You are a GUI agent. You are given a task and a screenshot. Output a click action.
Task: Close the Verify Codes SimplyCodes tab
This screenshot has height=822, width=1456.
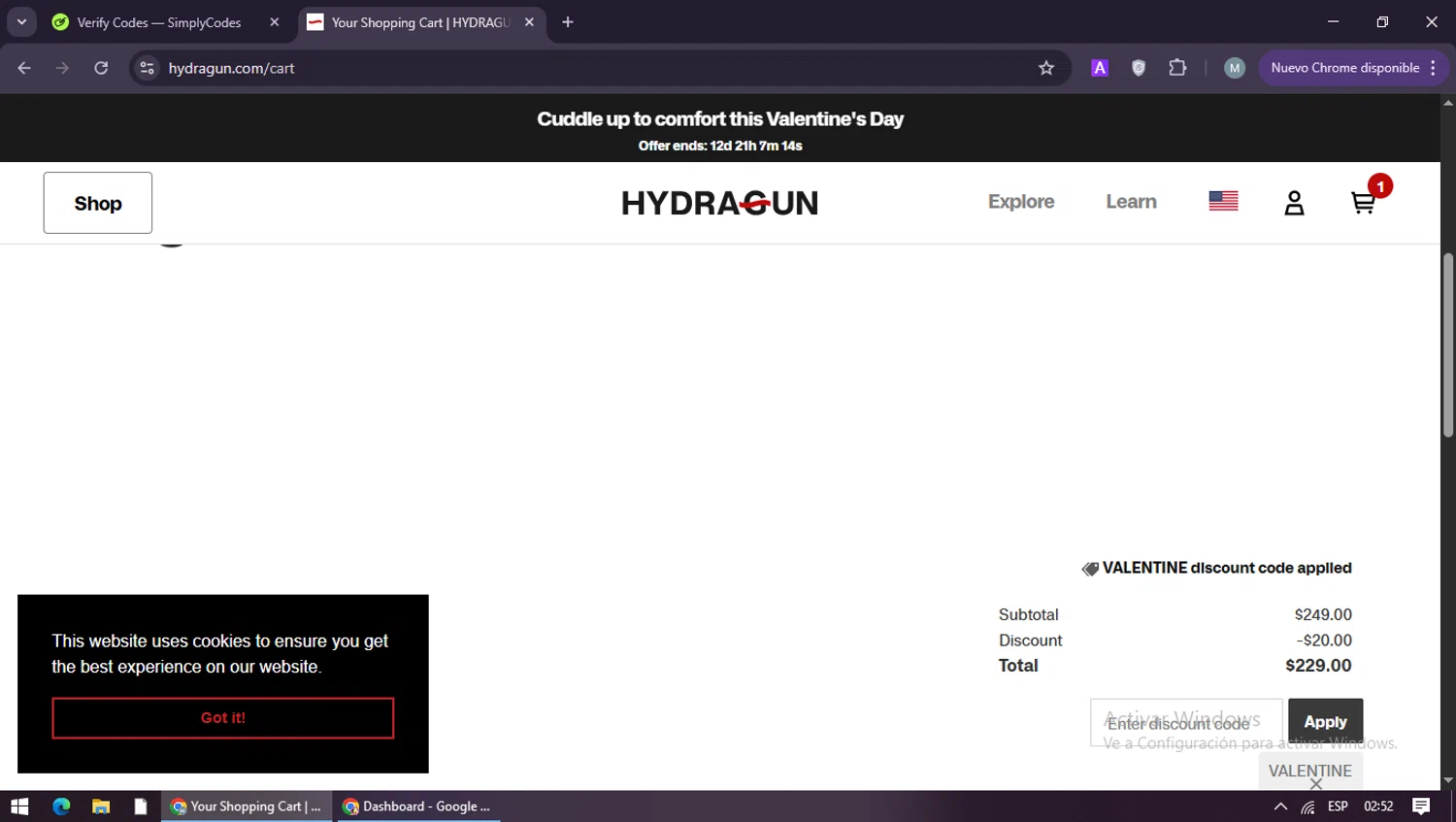click(275, 22)
